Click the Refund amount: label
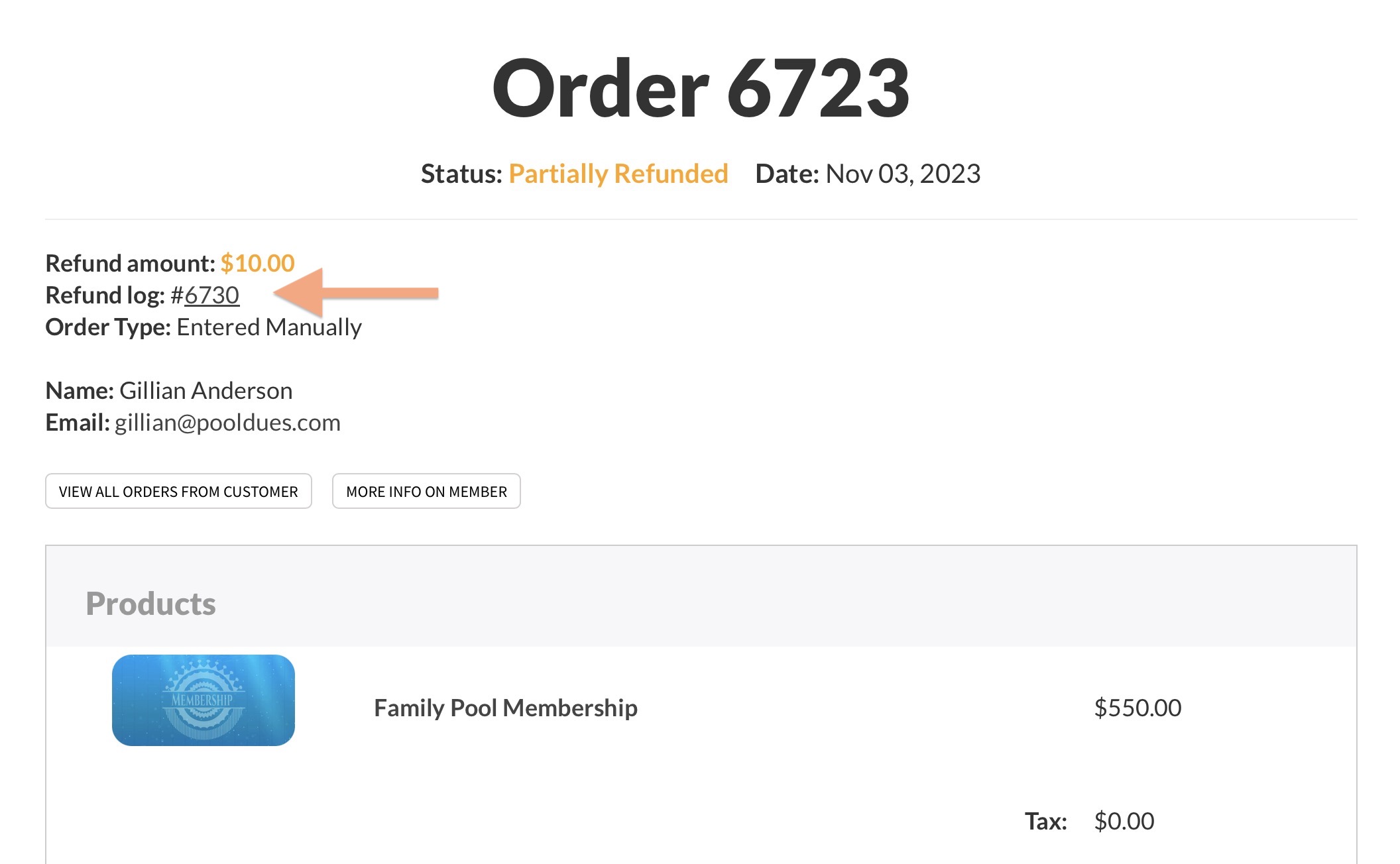Screen dimensions: 1400x864 [130, 264]
